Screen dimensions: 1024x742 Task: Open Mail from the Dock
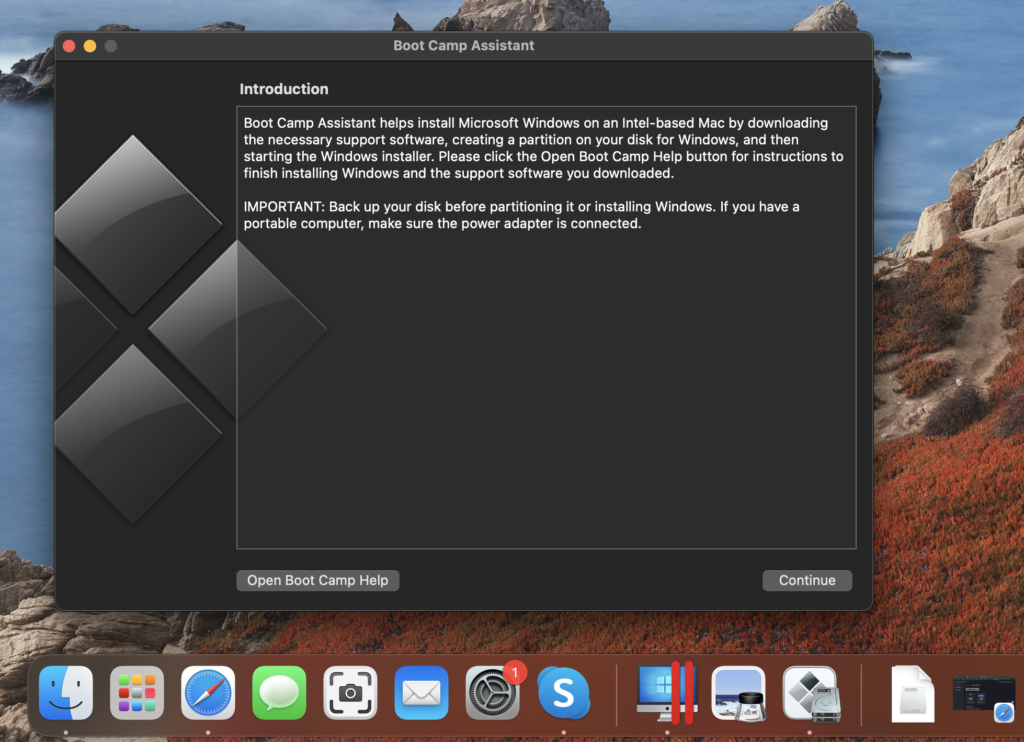pyautogui.click(x=421, y=693)
